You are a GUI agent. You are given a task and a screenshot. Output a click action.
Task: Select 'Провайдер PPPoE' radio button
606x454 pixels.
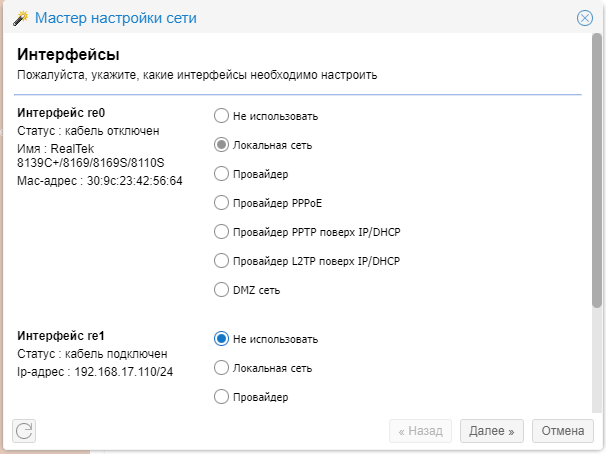pyautogui.click(x=222, y=203)
